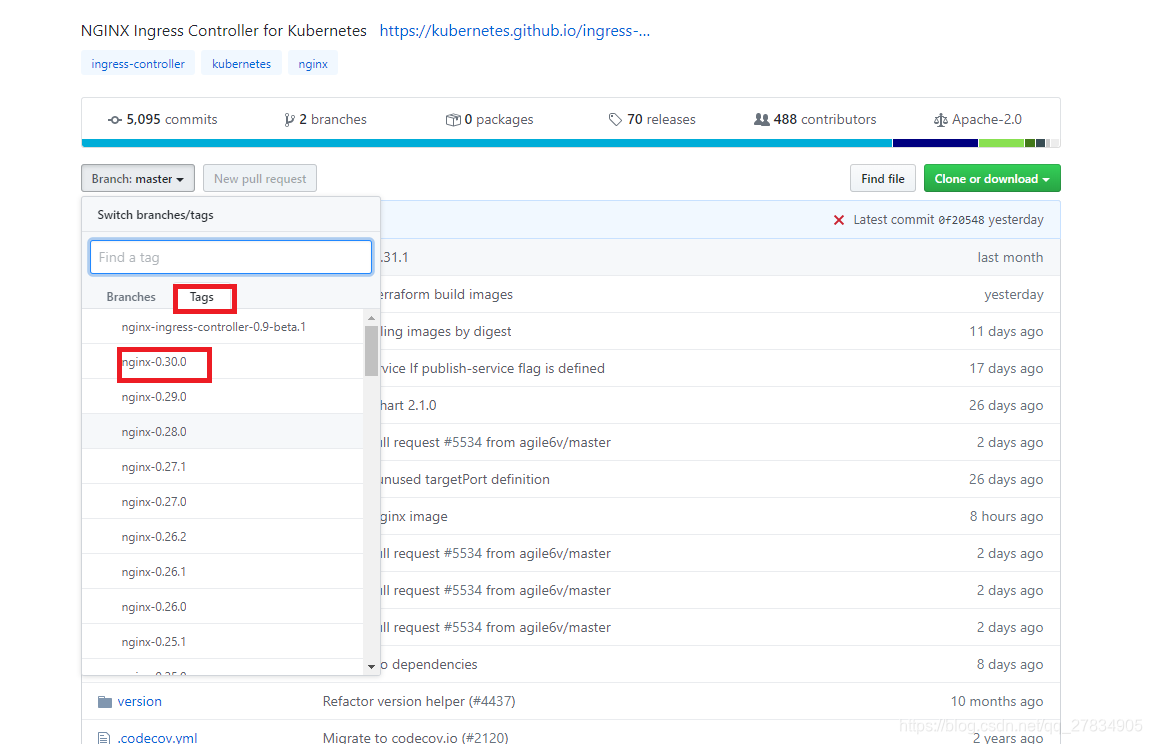The height and width of the screenshot is (744, 1152).
Task: Open the 2 branches link
Action: (325, 120)
